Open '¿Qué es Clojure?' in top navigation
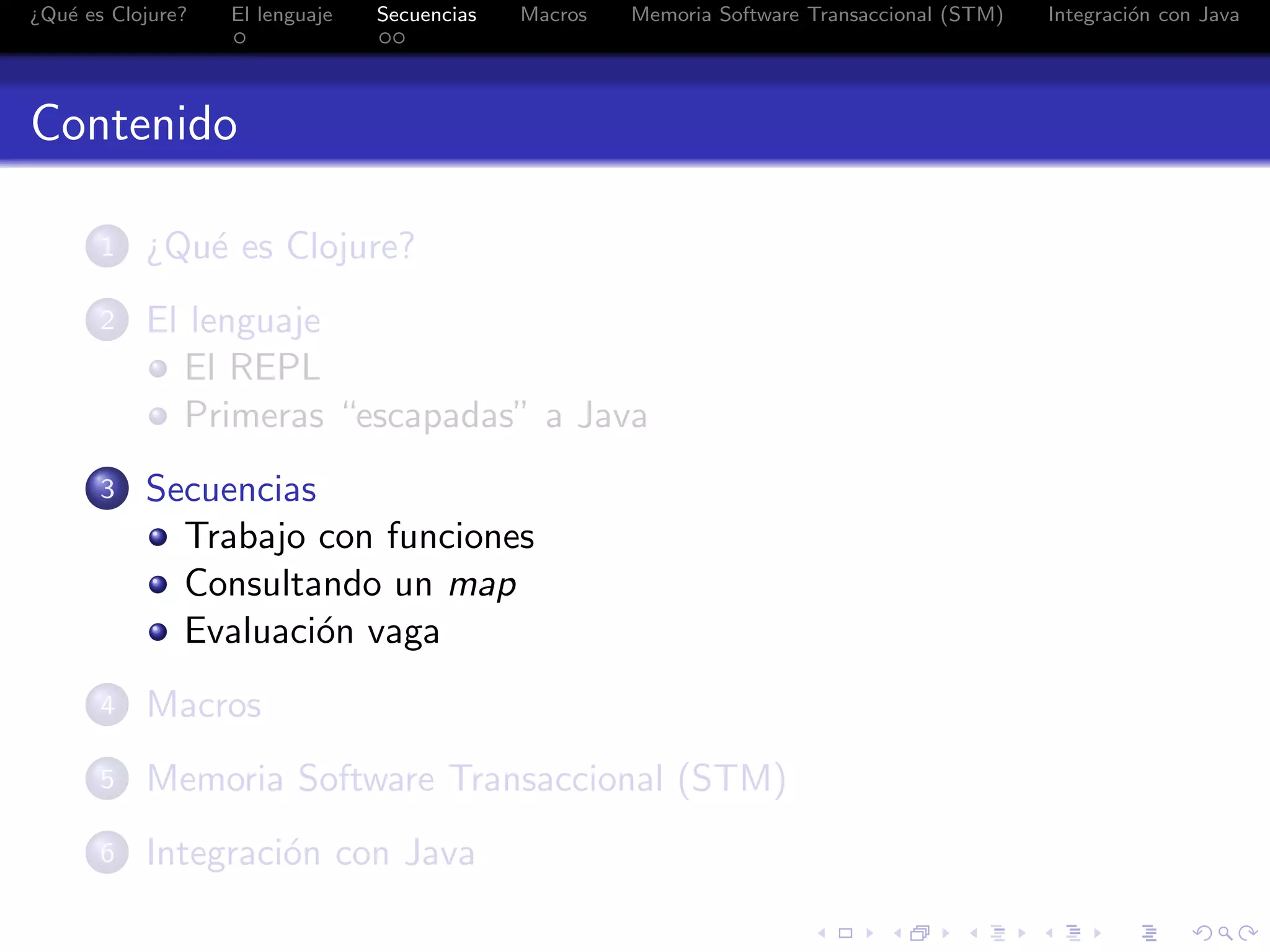 [109, 14]
